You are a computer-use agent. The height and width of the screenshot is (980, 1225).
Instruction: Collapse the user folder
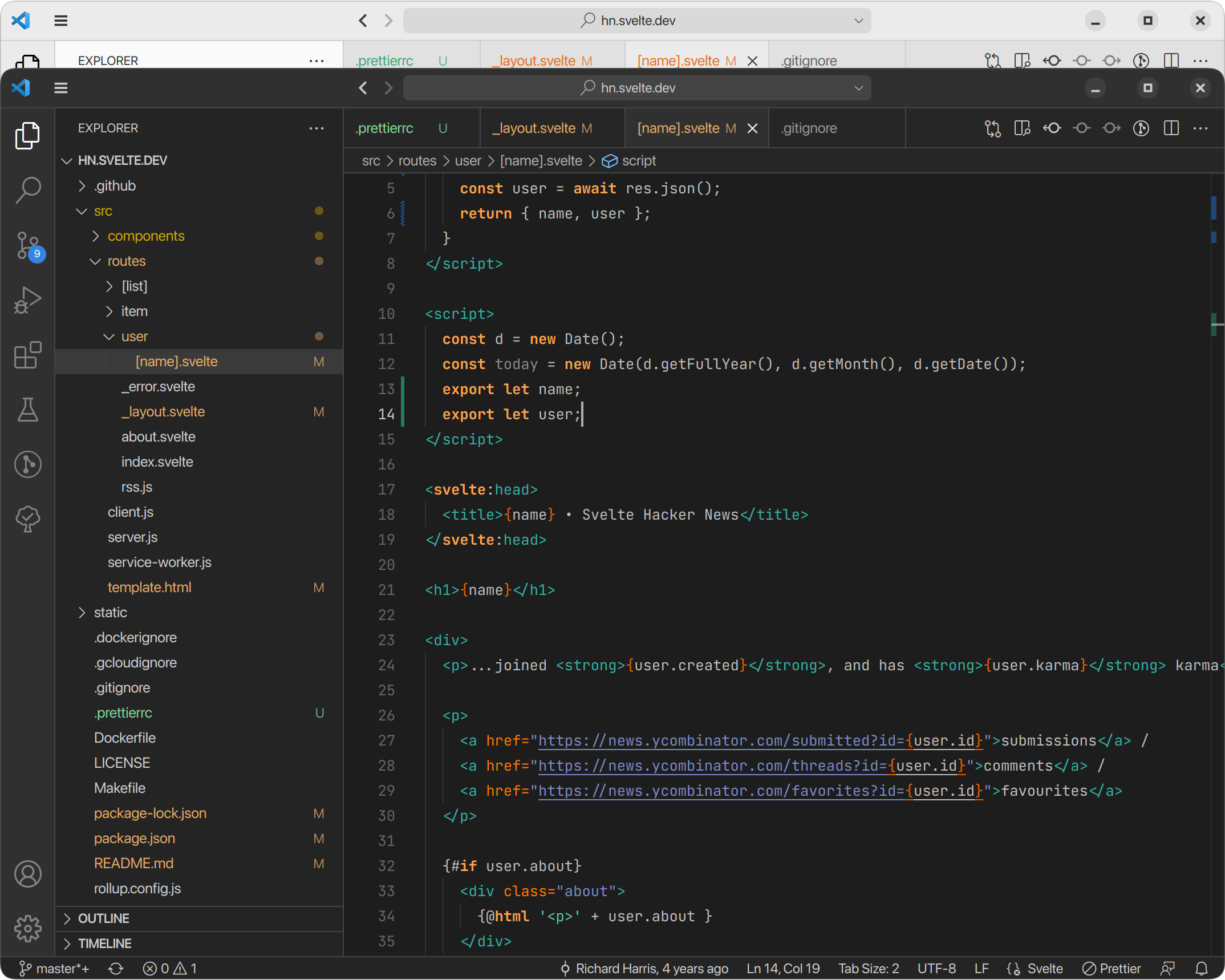[134, 337]
